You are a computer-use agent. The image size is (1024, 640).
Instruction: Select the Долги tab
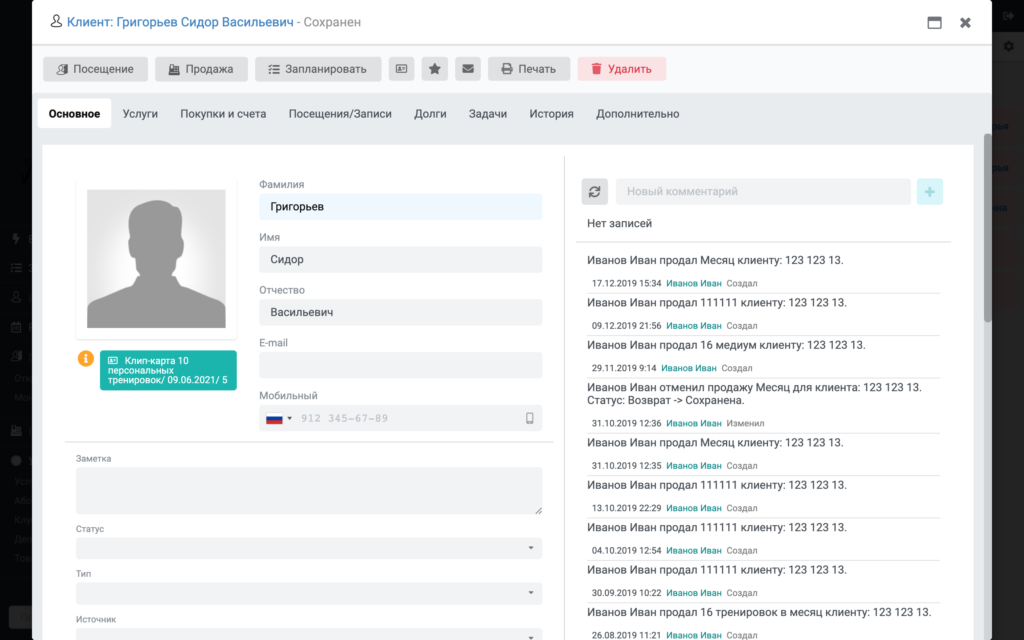430,114
